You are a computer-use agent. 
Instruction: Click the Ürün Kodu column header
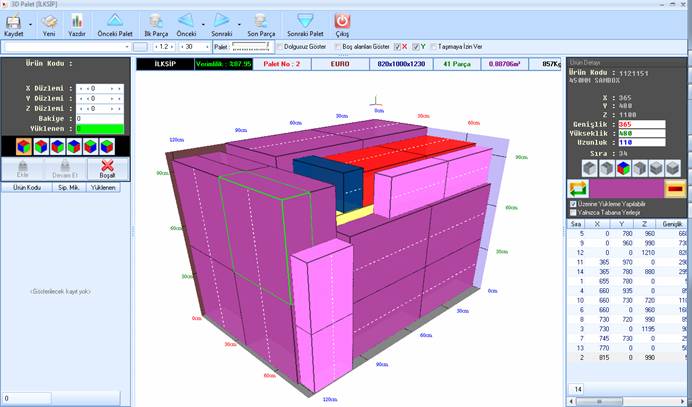tap(25, 187)
